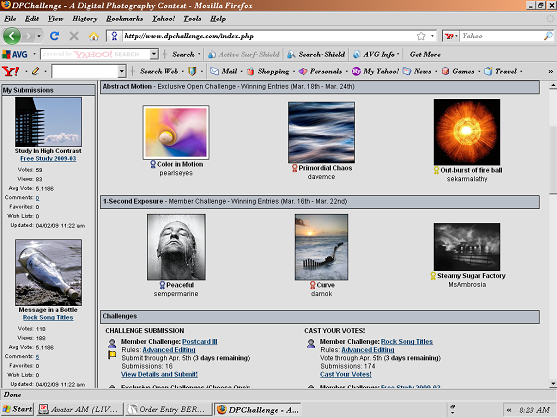
Task: Expand the Search Web dropdown arrow
Action: point(183,71)
